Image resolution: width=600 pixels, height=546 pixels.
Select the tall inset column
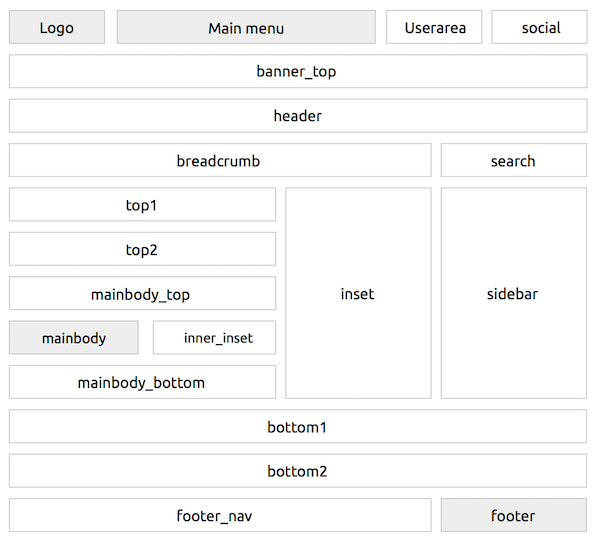pyautogui.click(x=358, y=294)
